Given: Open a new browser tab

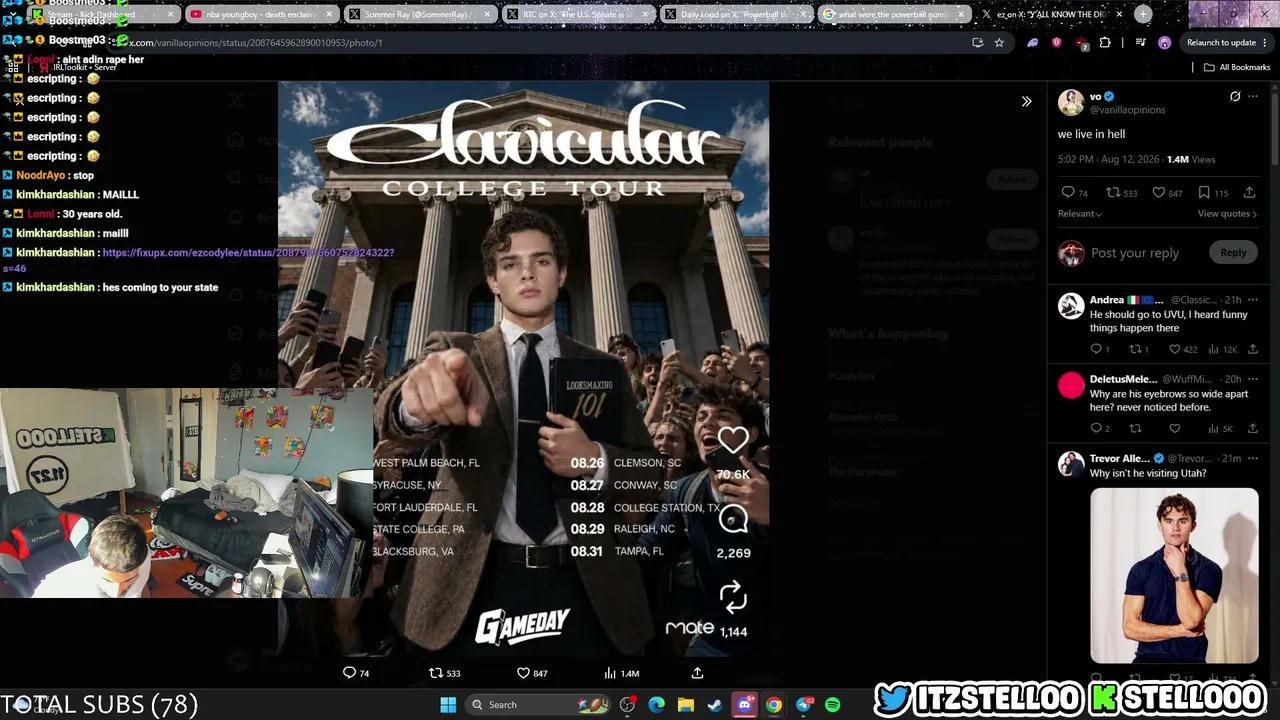Looking at the screenshot, I should [x=1143, y=14].
